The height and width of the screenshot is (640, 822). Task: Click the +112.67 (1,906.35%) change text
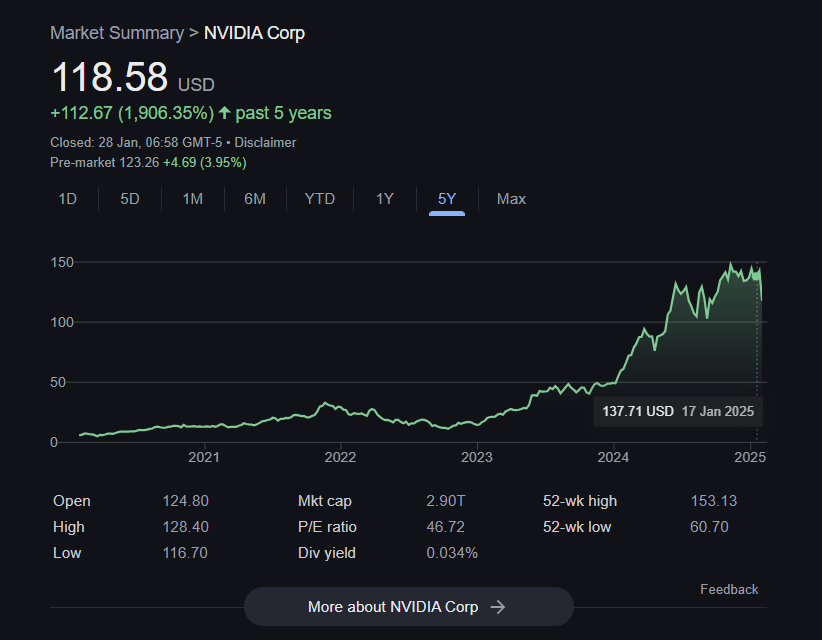[132, 113]
